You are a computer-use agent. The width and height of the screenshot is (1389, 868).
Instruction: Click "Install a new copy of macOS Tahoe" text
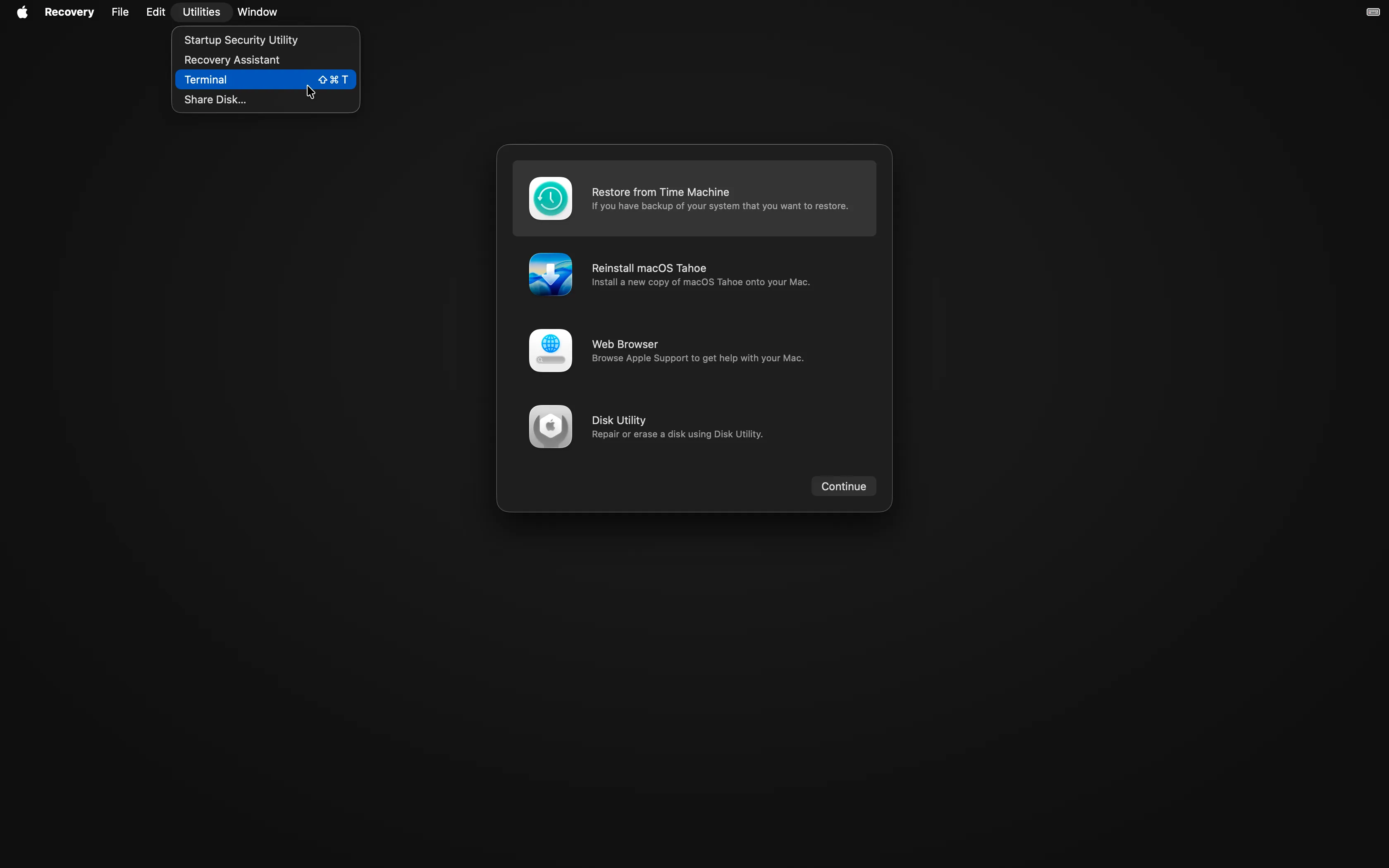point(701,282)
